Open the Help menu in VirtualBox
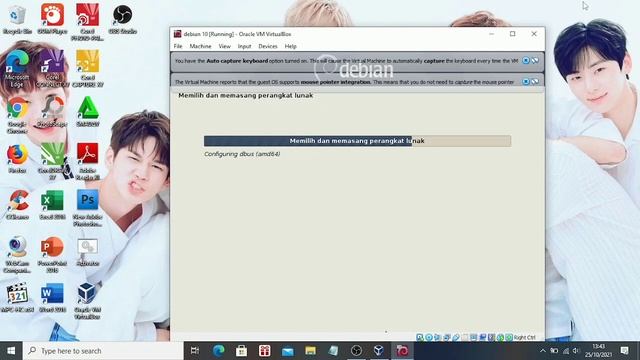The width and height of the screenshot is (640, 360). coord(291,46)
